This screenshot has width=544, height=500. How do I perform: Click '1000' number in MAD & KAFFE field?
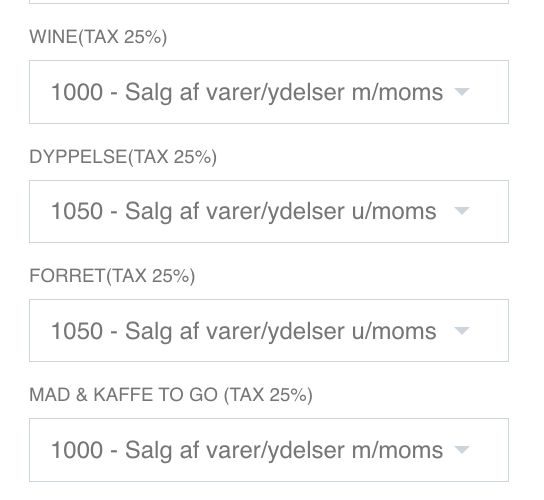pyautogui.click(x=77, y=450)
